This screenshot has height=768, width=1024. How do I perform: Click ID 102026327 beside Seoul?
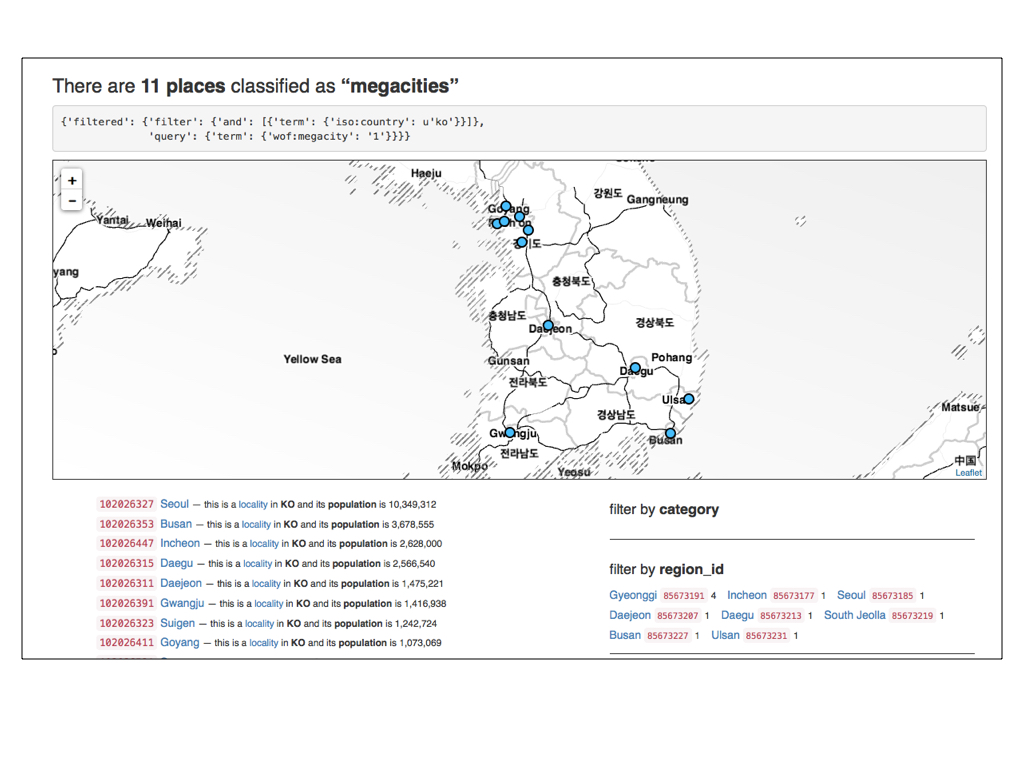click(x=126, y=504)
